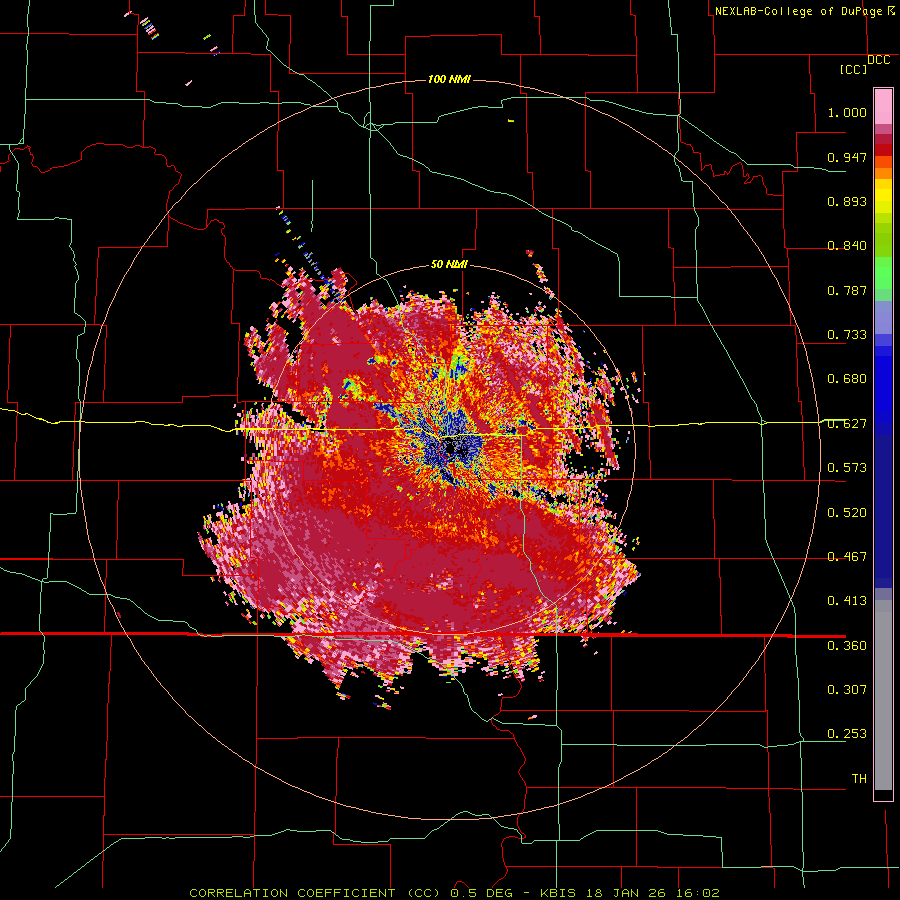Click the Correlation Coefficient caption at bottom
Viewport: 900px width, 900px height.
tap(454, 893)
